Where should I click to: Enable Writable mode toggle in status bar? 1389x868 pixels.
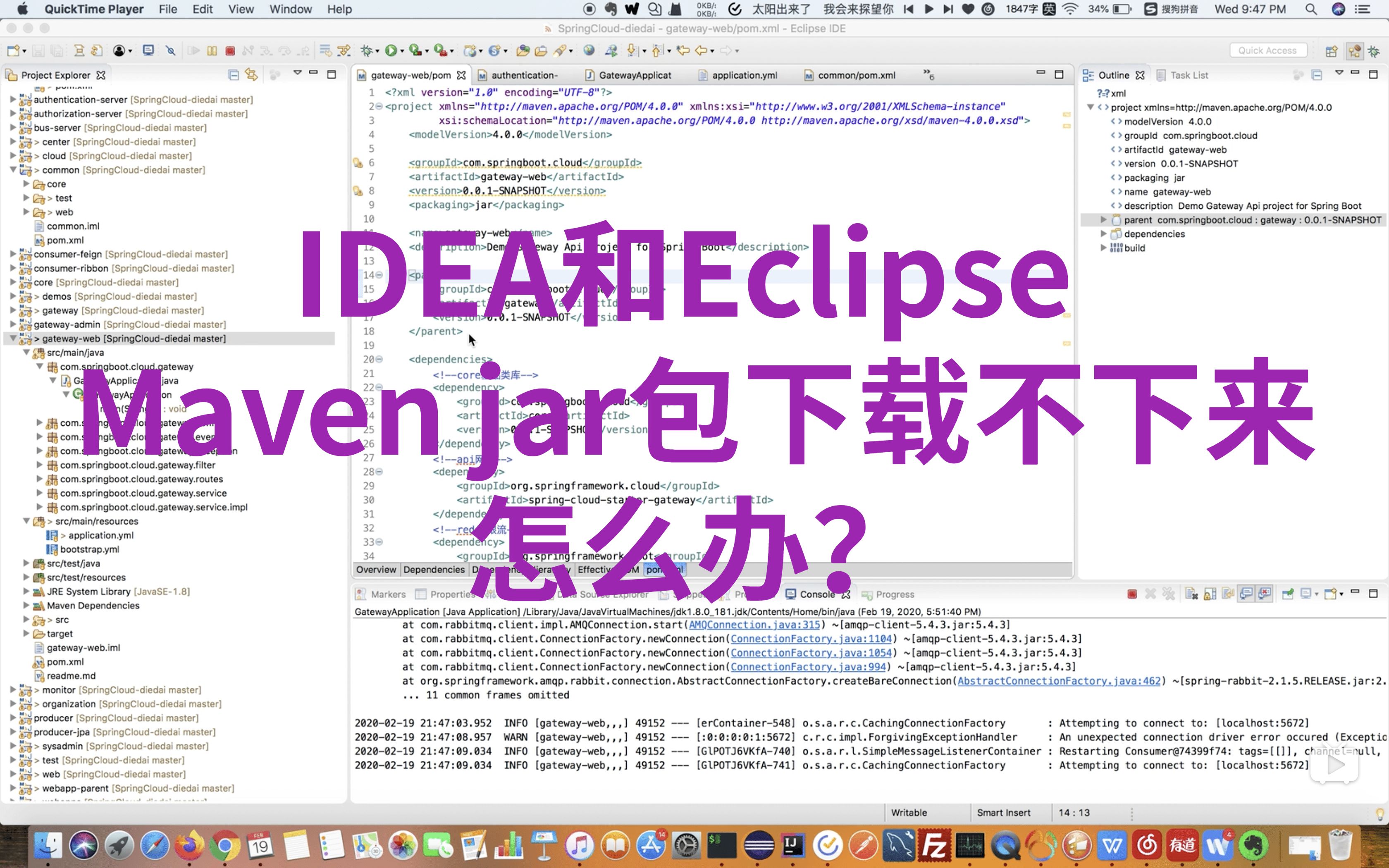tap(909, 812)
